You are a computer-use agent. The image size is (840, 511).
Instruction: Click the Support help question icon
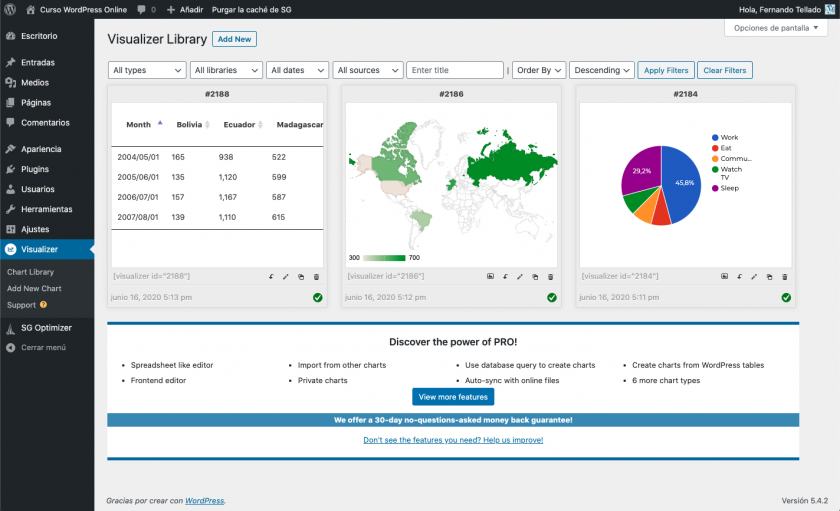[x=44, y=305]
